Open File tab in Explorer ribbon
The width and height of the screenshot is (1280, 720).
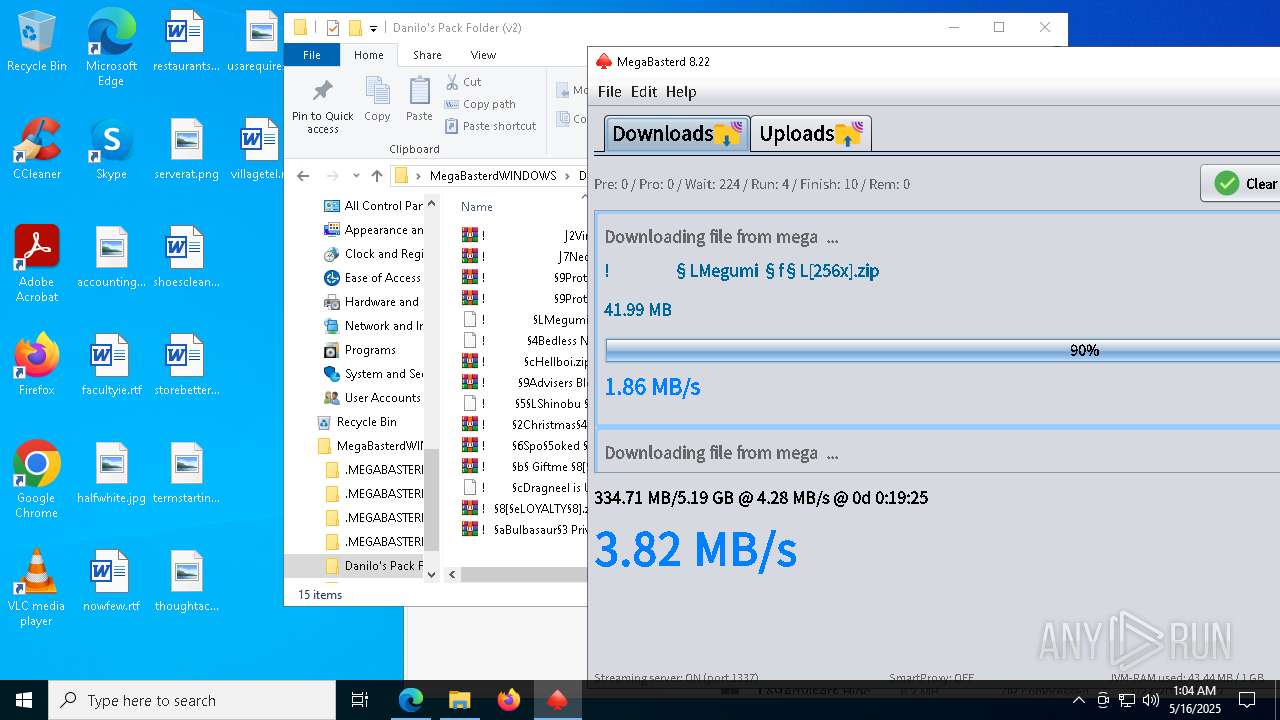click(x=312, y=55)
